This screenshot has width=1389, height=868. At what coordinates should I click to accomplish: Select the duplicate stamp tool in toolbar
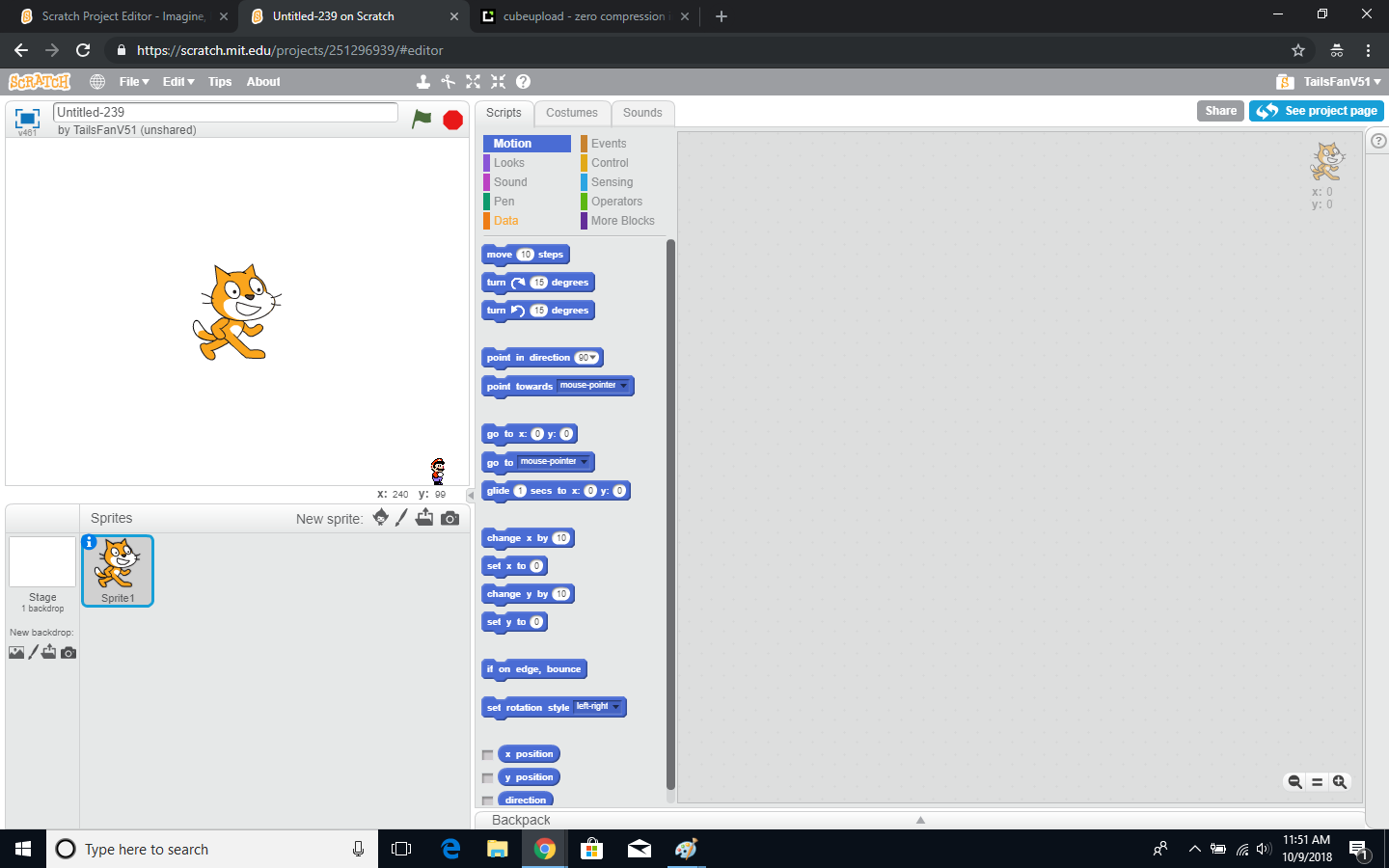tap(422, 82)
